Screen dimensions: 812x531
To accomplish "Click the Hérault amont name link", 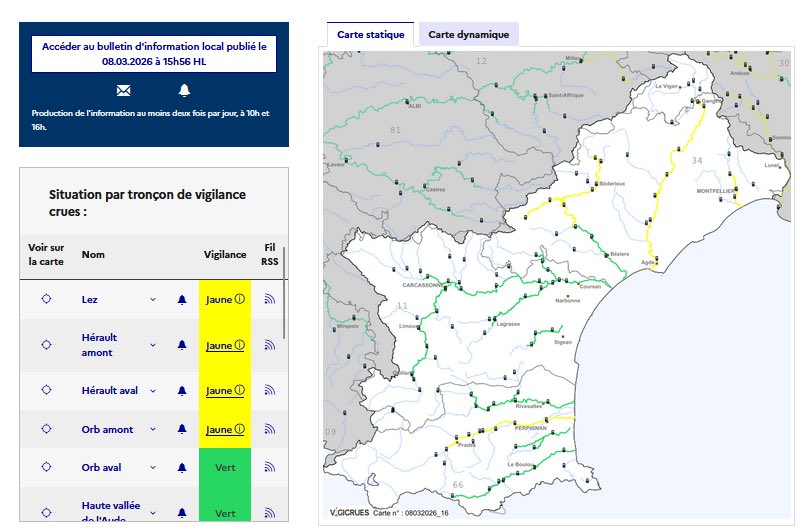I will click(x=99, y=345).
